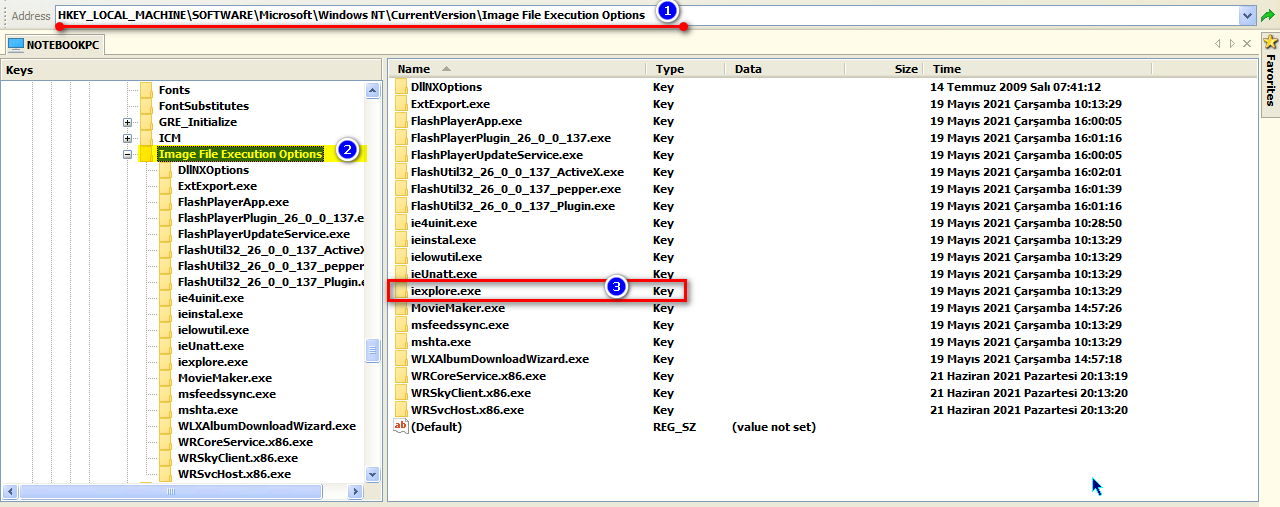Screen dimensions: 1280x507
Task: Close the NOTEBOOKPC tab using the X
Action: pos(1247,44)
